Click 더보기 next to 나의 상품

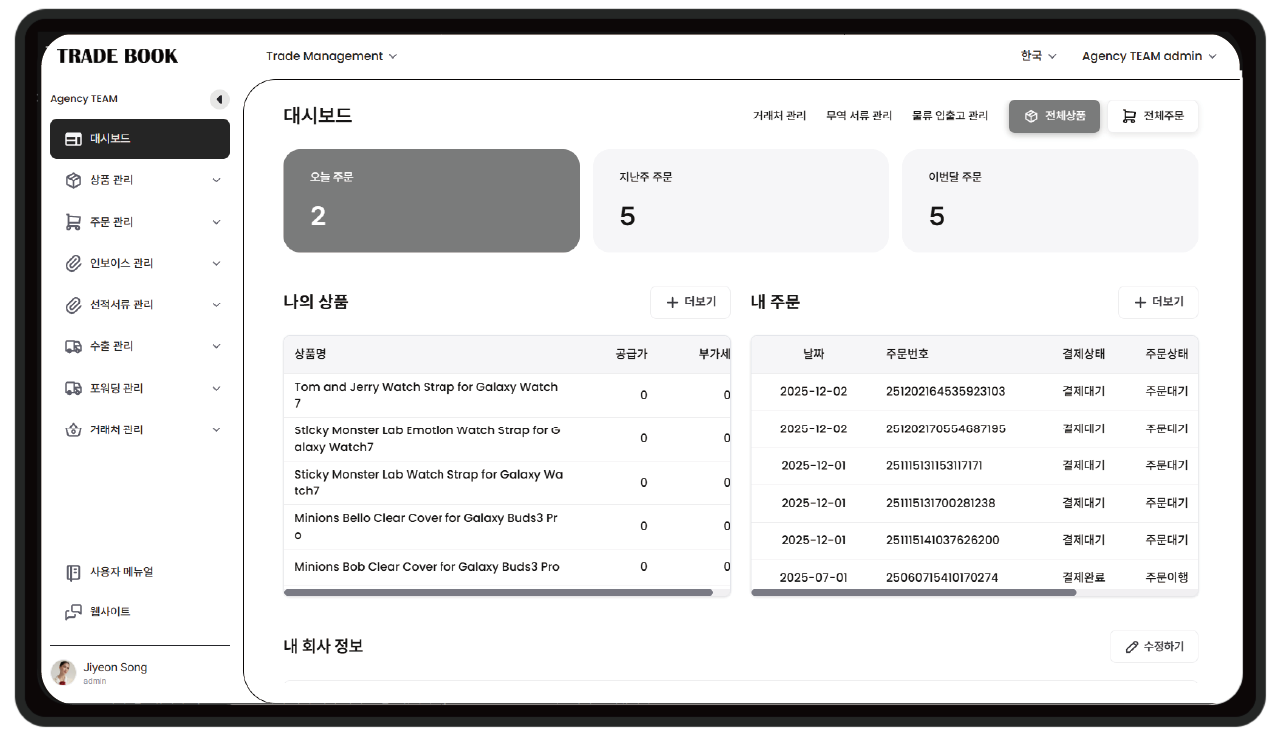coord(690,302)
